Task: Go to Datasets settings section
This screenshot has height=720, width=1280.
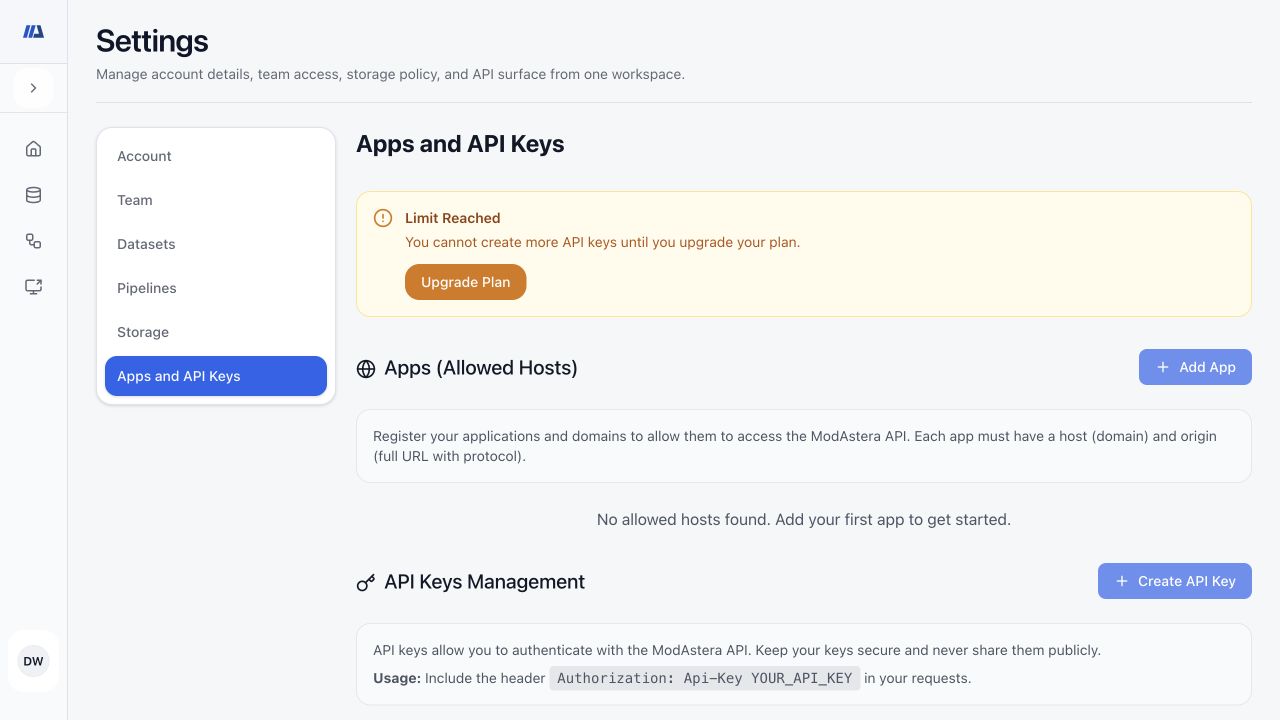Action: [x=216, y=244]
